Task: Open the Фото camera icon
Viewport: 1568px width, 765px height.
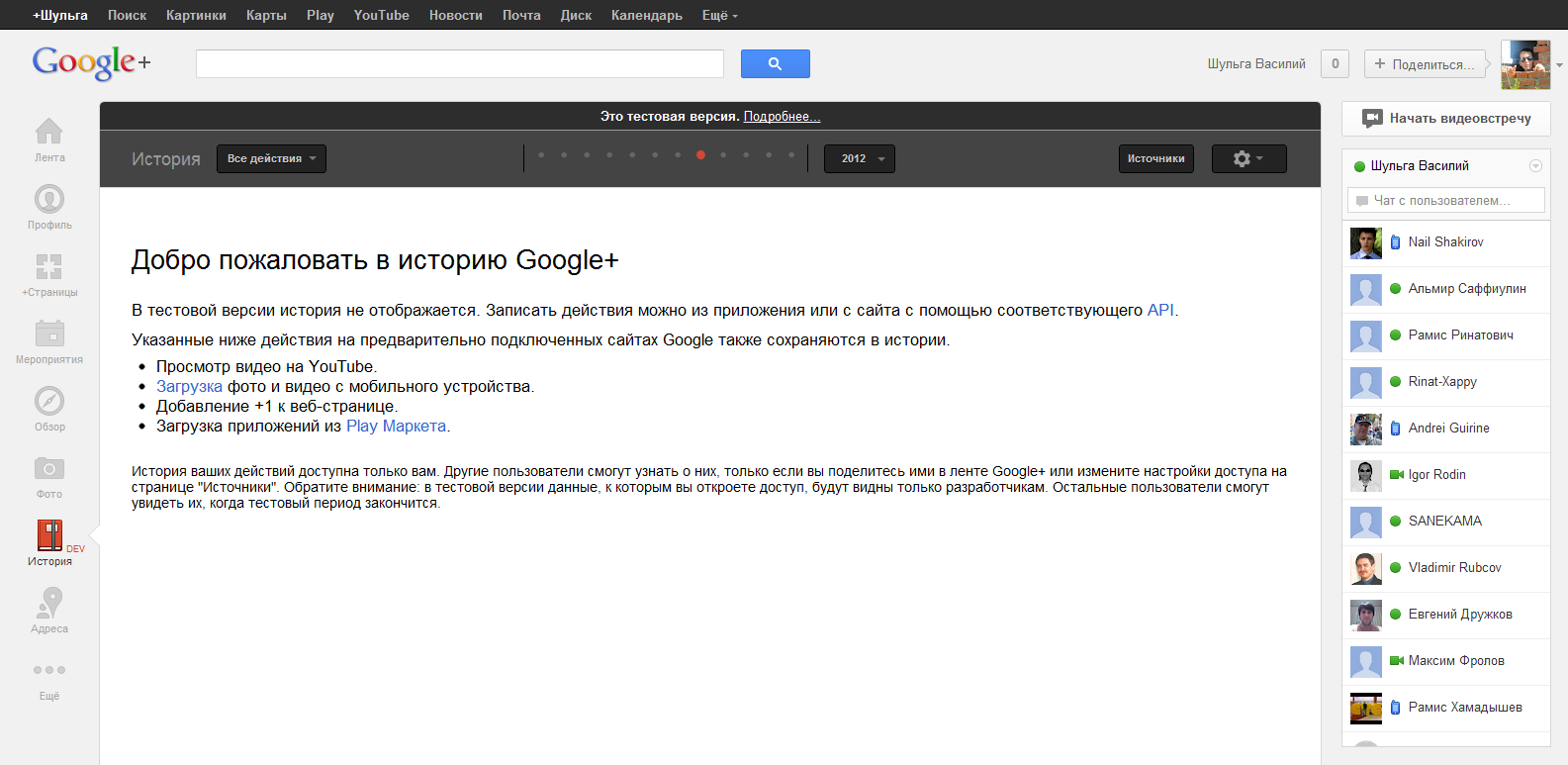Action: click(49, 467)
